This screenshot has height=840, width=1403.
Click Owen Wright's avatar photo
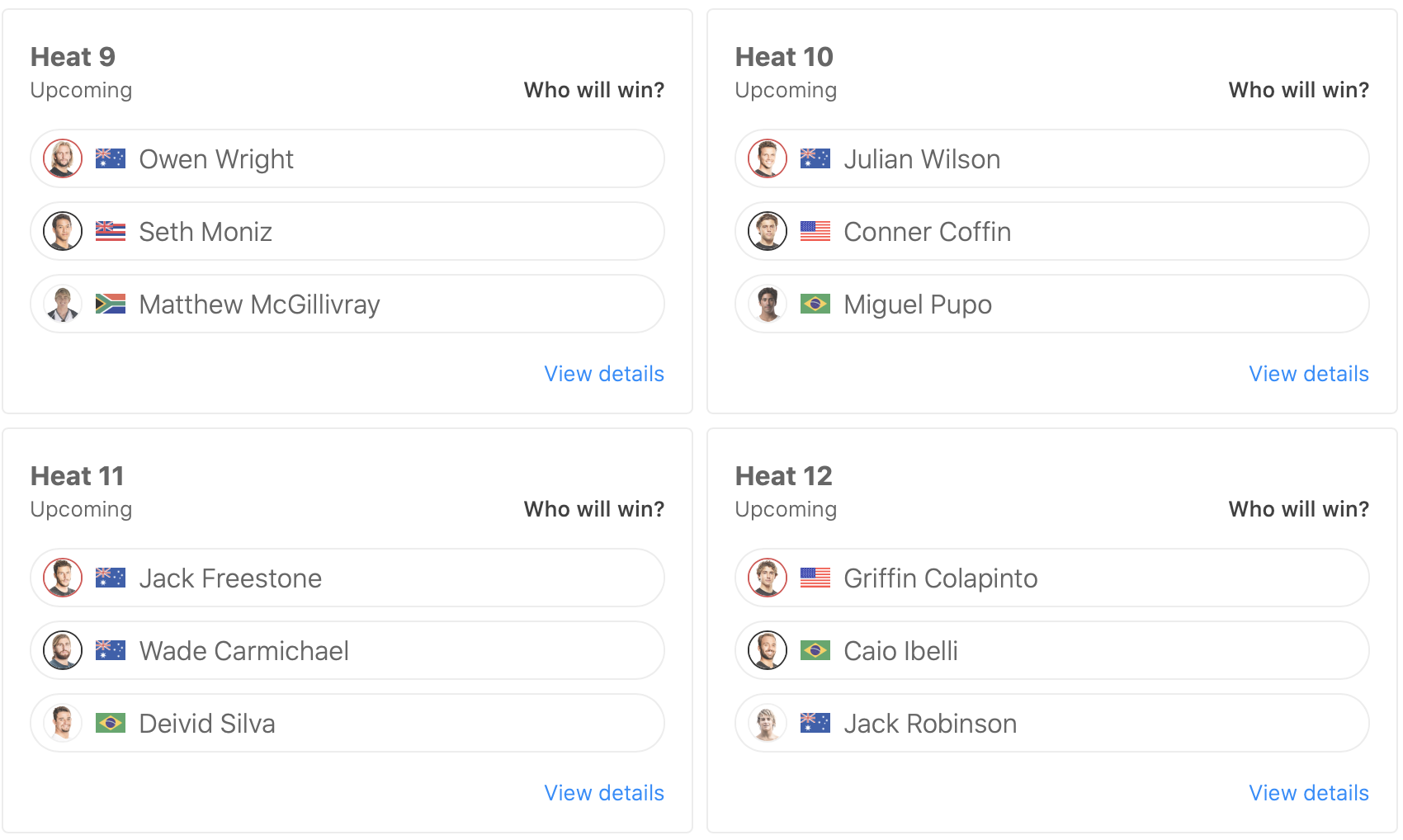(x=63, y=158)
